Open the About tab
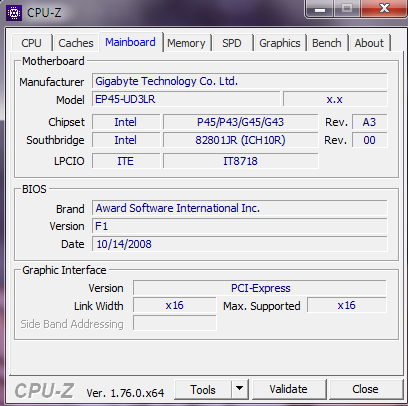The image size is (408, 406). click(x=369, y=43)
